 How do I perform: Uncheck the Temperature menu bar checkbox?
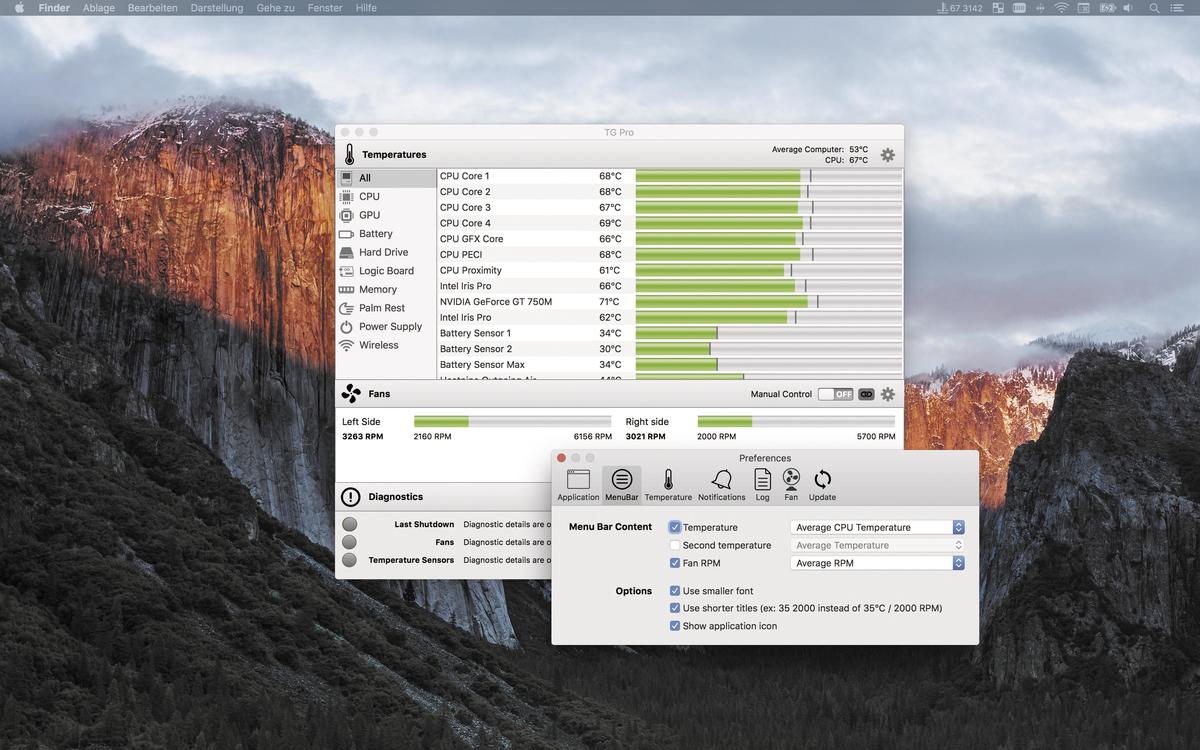[x=675, y=527]
